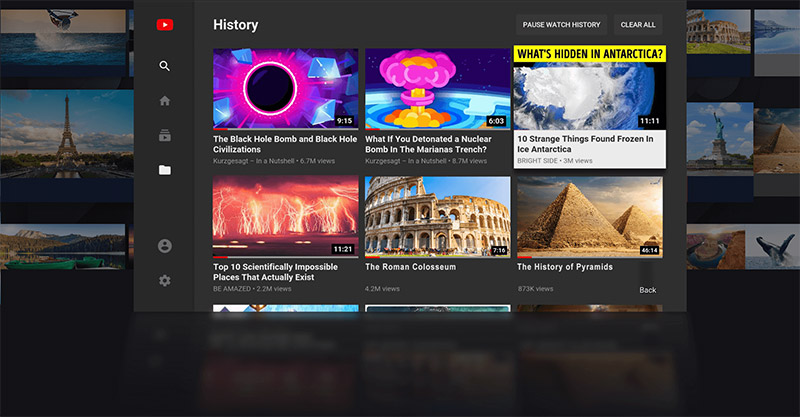
Task: Click the Black Hole Bomb video title
Action: (285, 144)
